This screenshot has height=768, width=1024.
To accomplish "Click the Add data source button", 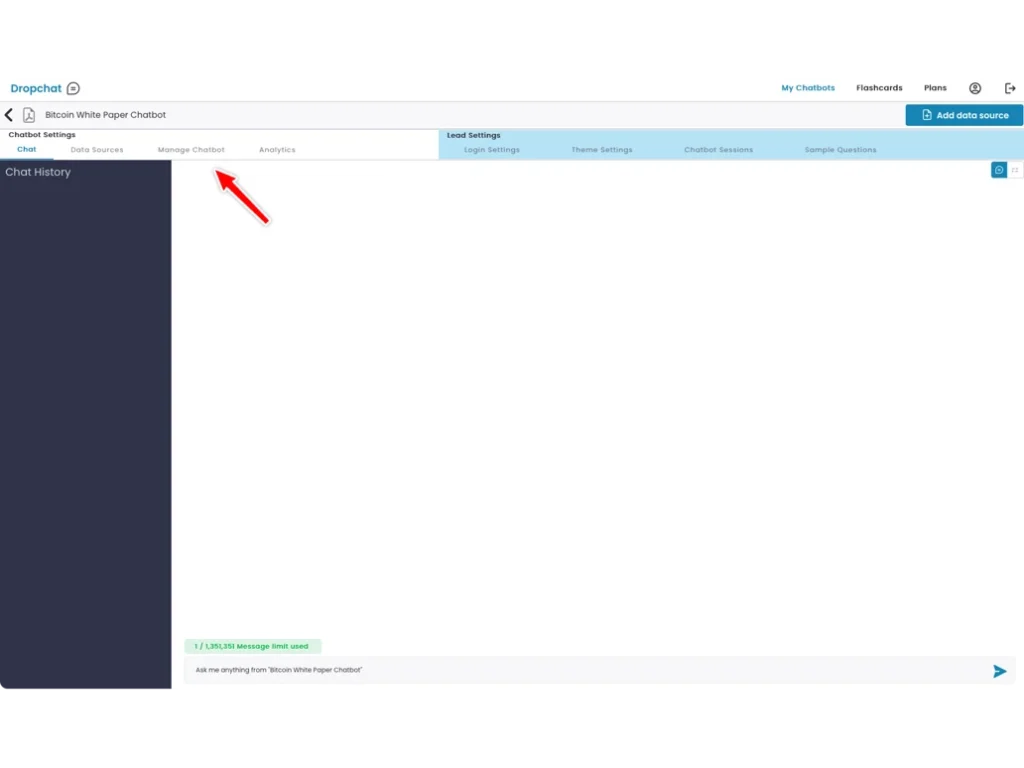I will (963, 115).
